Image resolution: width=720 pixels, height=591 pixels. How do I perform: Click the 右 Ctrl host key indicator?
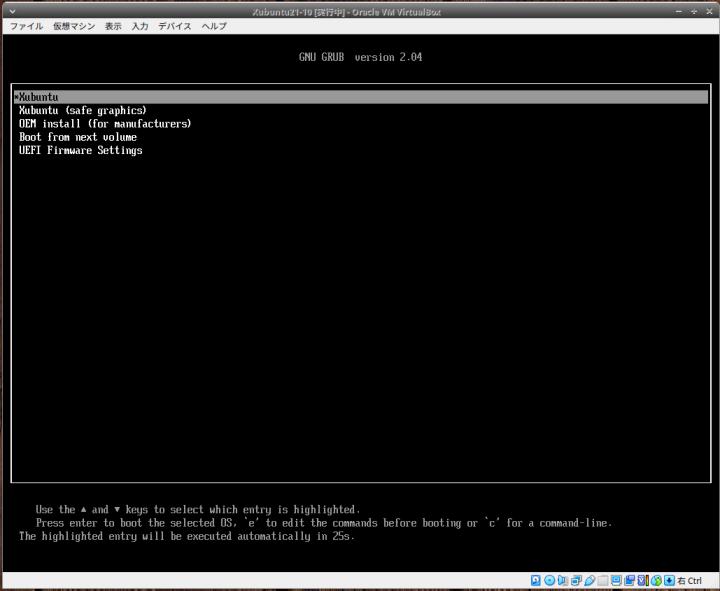coord(689,581)
